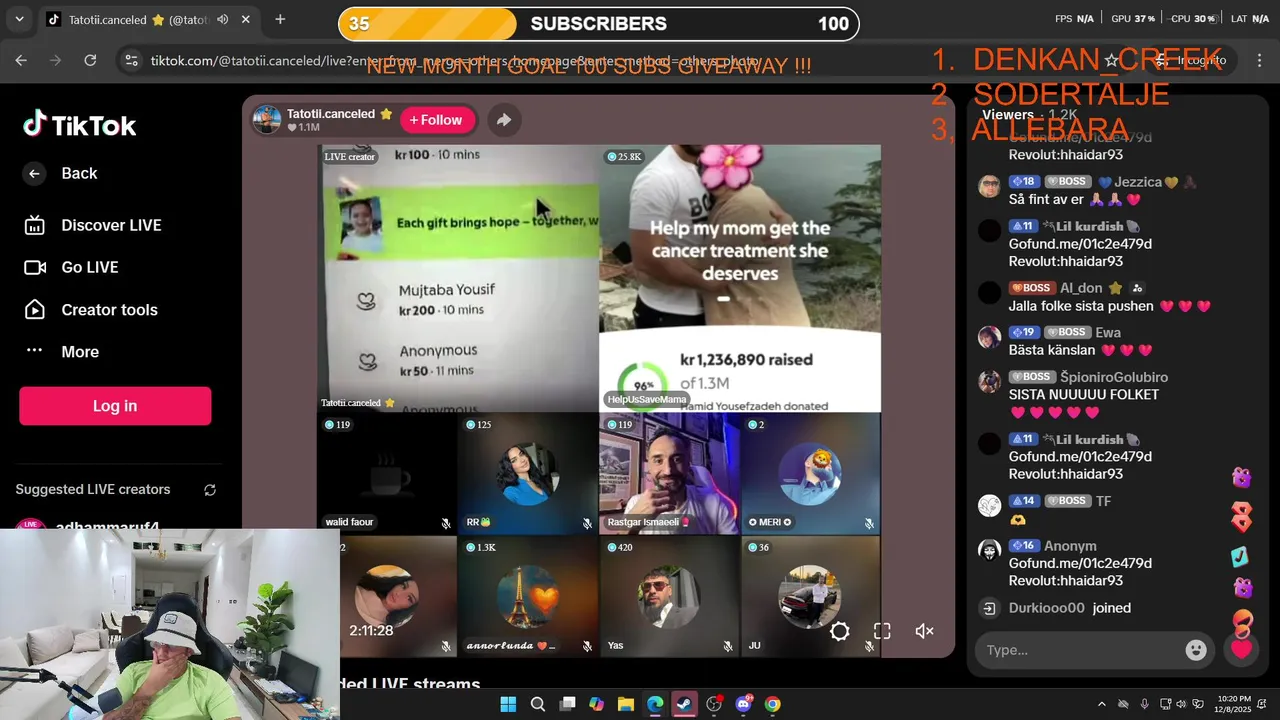
Task: Enter fullscreen mode
Action: pyautogui.click(x=882, y=631)
